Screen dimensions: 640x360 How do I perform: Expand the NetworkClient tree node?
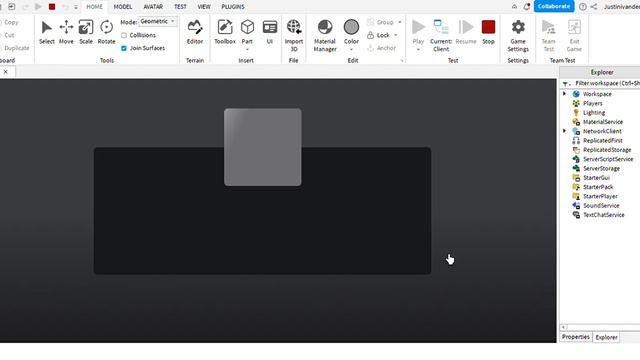pos(565,131)
